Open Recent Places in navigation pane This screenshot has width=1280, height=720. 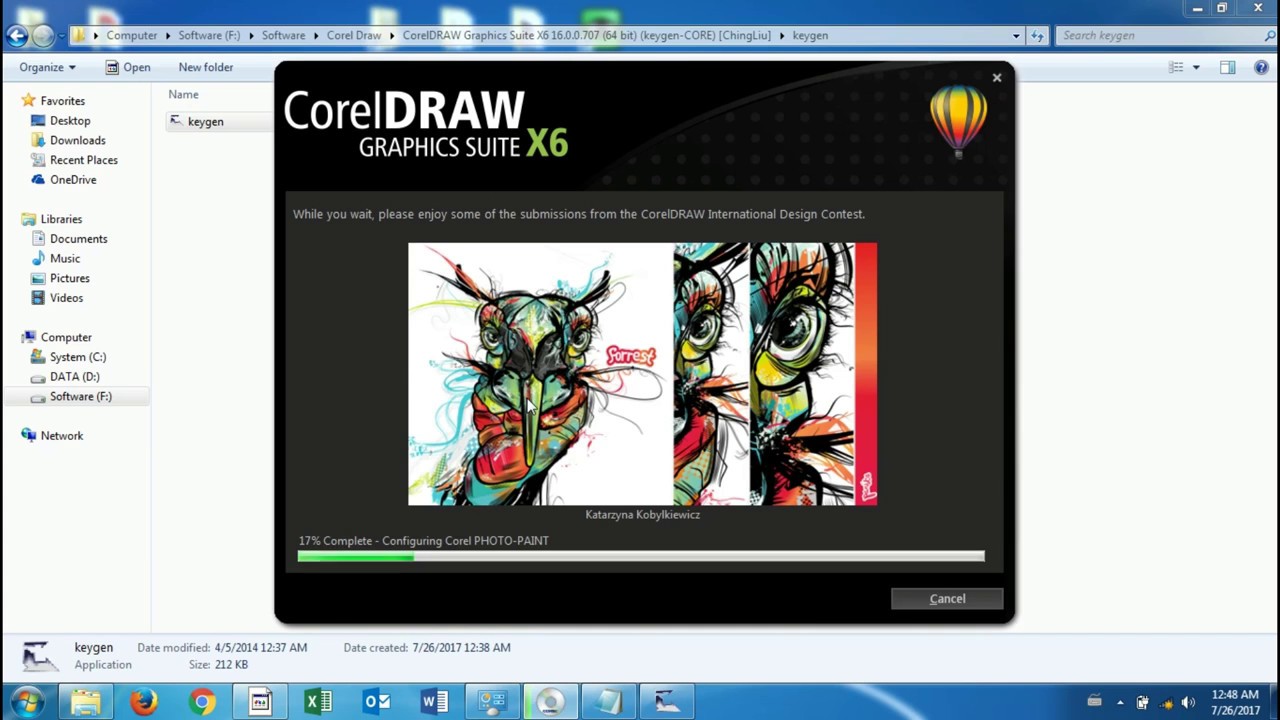coord(83,160)
